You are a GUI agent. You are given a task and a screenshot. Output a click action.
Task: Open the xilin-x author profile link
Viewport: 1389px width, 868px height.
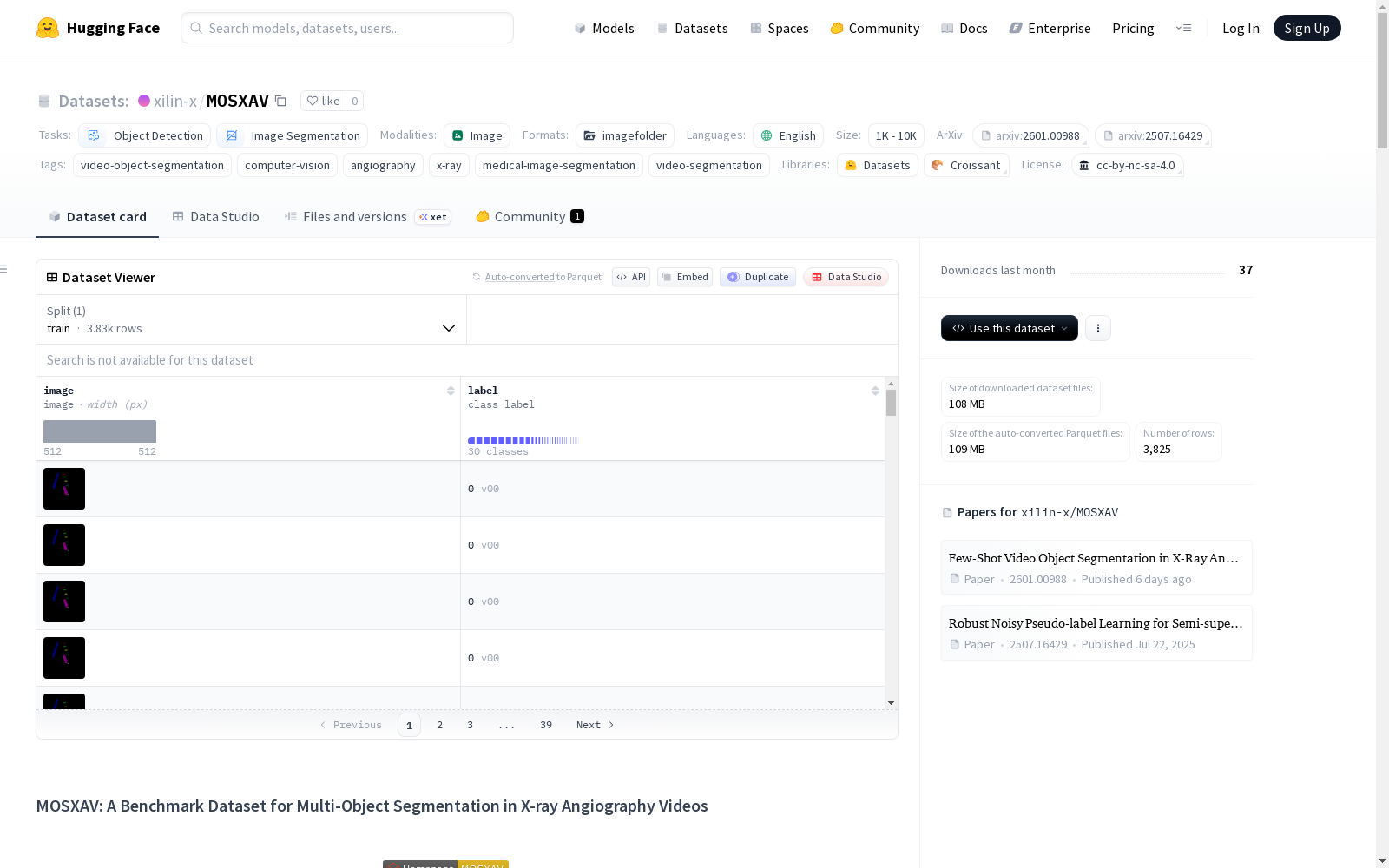coord(174,101)
